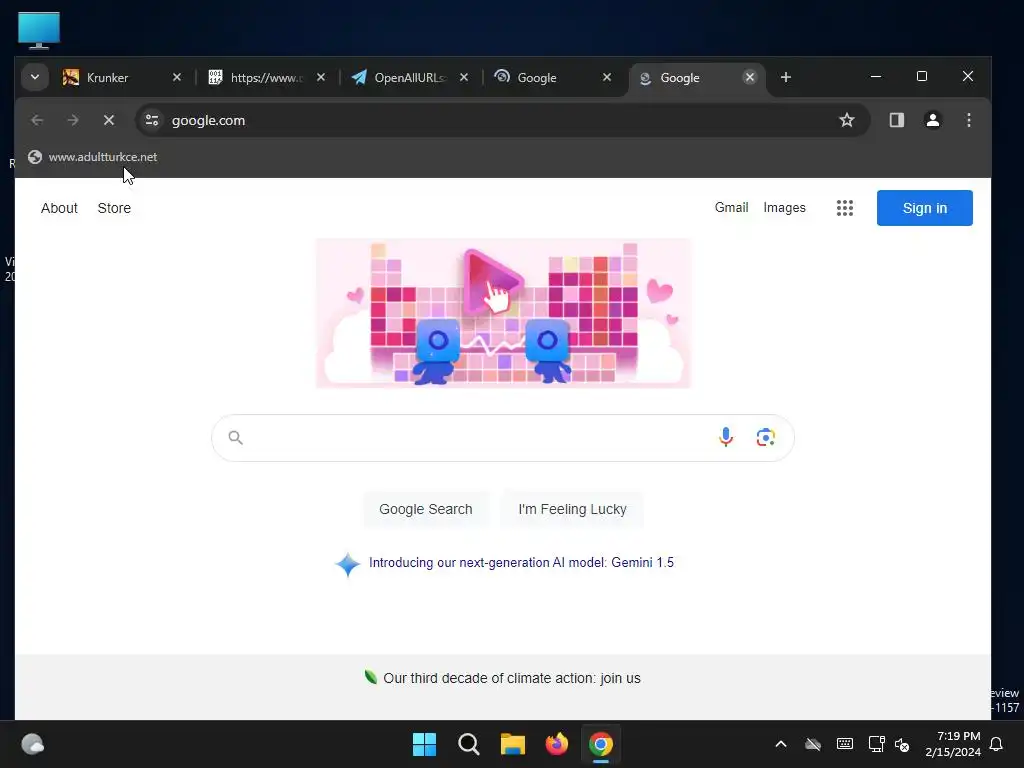
Task: Open Chrome three-dot menu
Action: 968,120
